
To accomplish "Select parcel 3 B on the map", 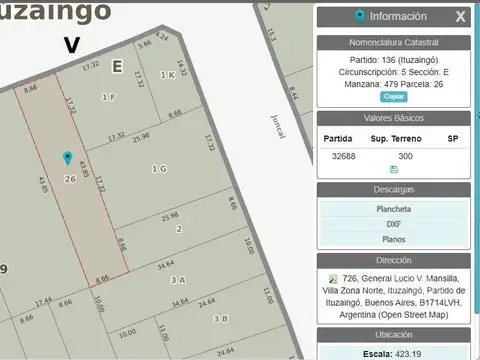I will click(220, 319).
